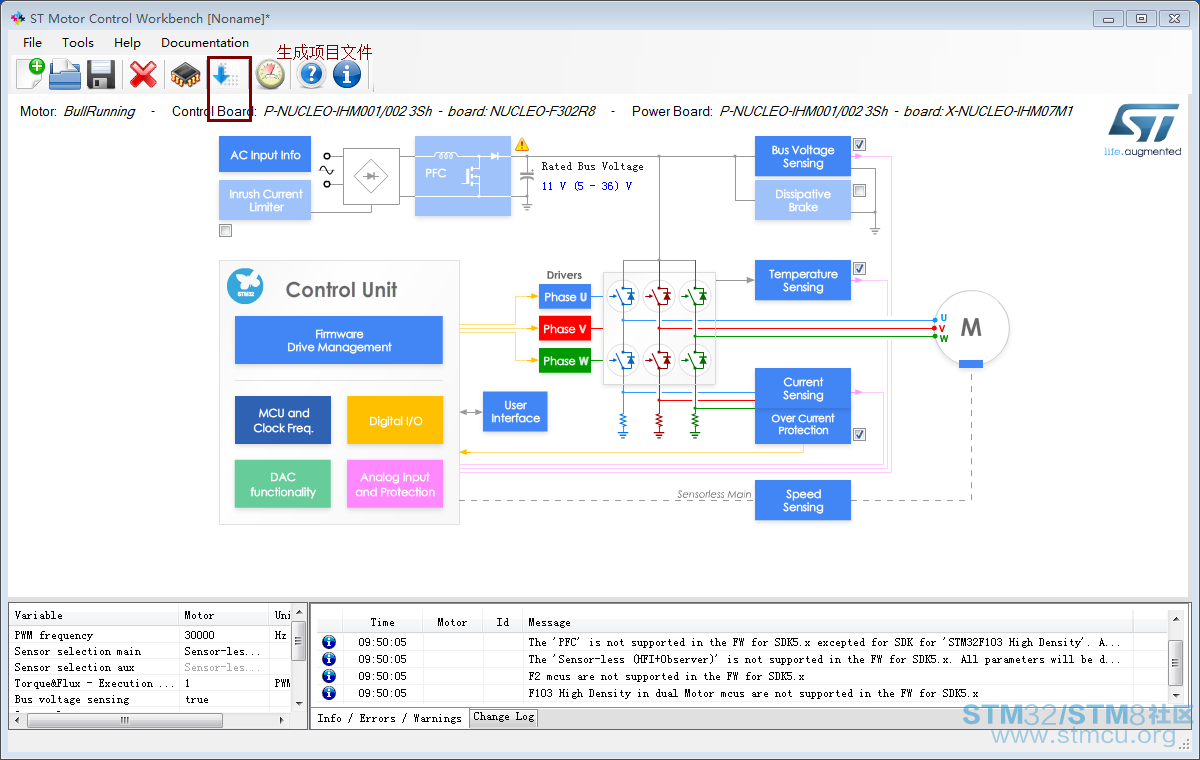Open the Tools menu

pyautogui.click(x=78, y=42)
